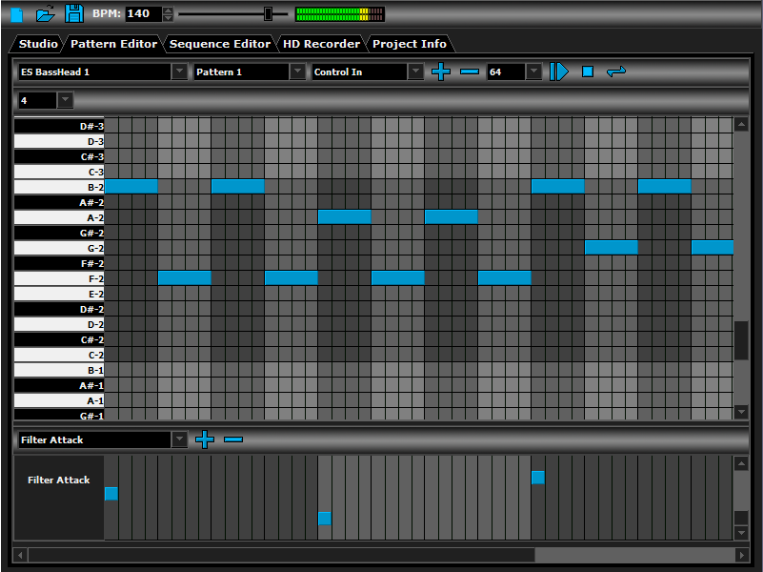Add a controller lane next to Filter Attack

pos(204,440)
